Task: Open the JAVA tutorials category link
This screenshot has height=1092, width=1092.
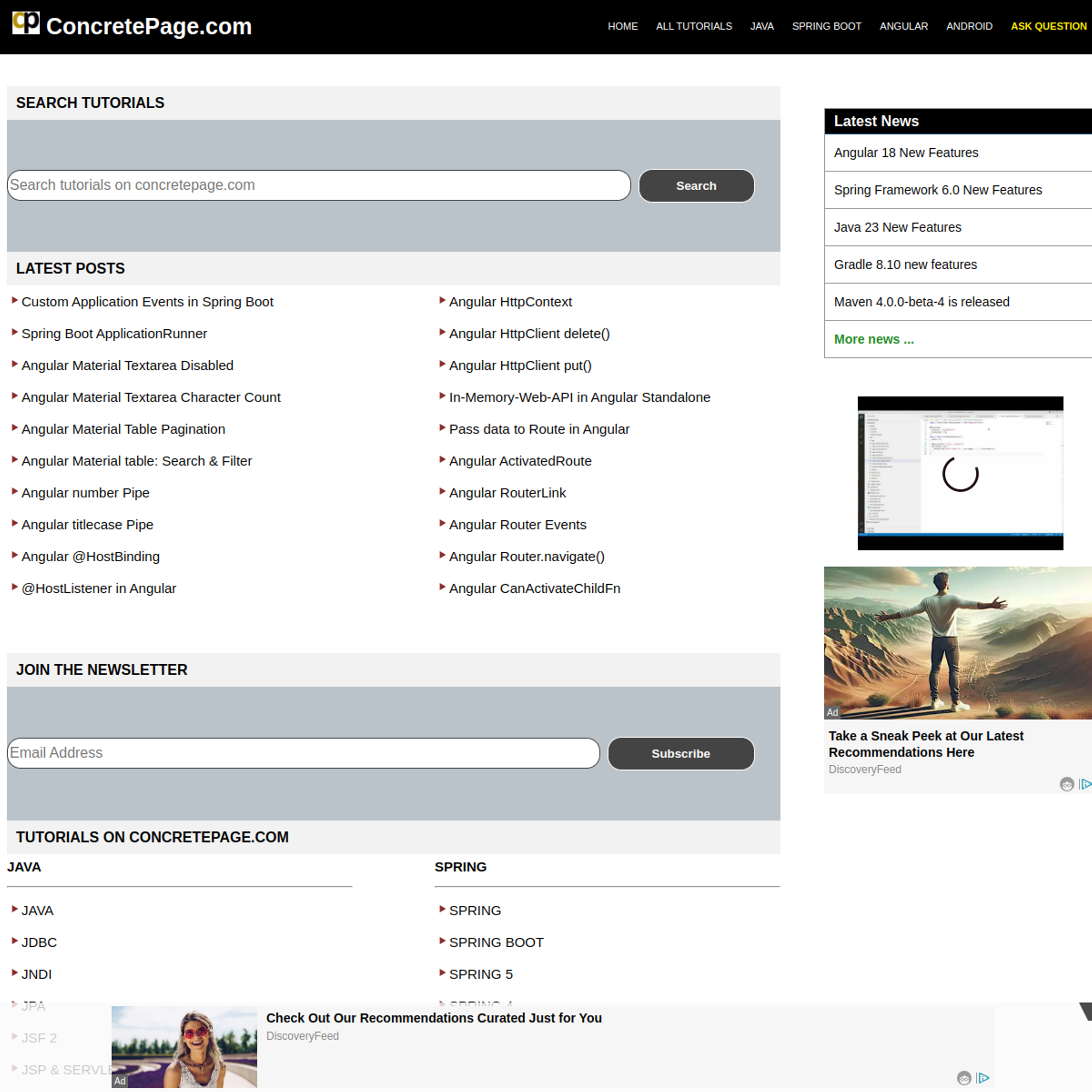Action: 37,911
